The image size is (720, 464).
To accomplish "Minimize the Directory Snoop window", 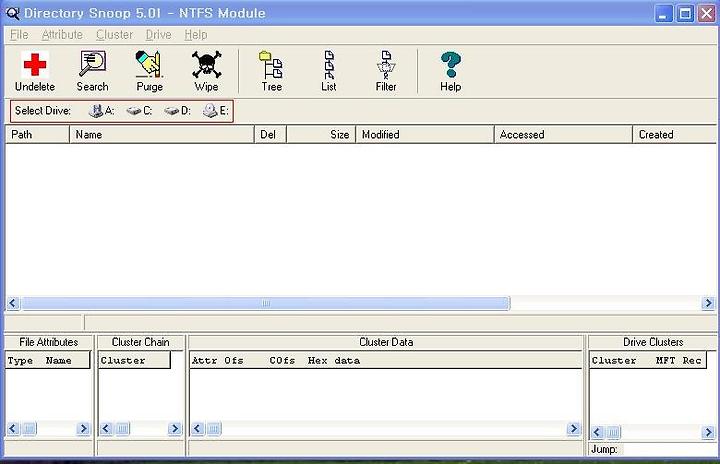I will coord(664,14).
